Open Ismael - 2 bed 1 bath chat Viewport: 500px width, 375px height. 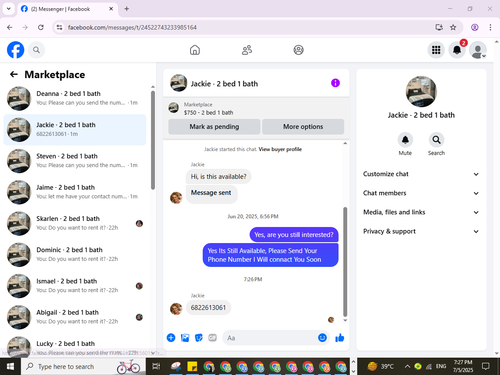[75, 286]
